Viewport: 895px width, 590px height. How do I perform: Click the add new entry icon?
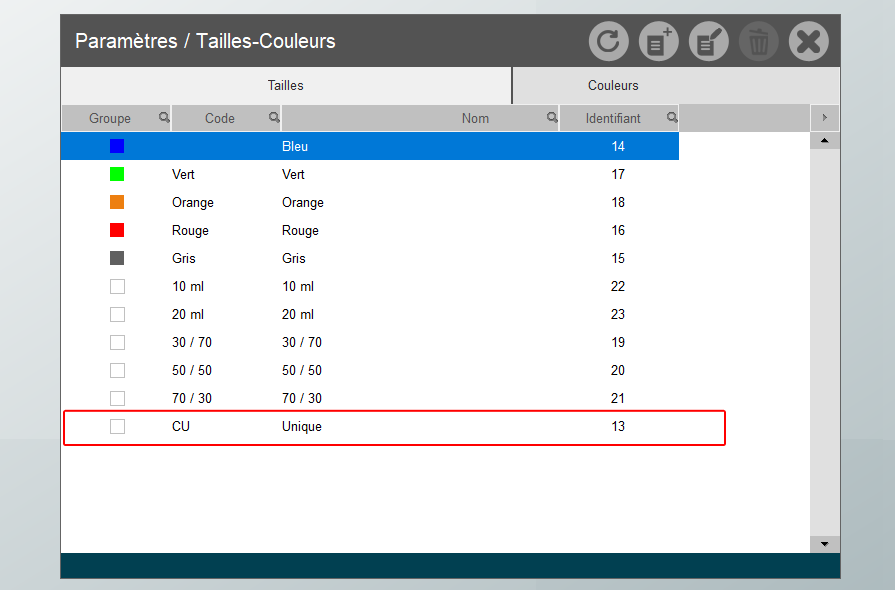pos(659,41)
